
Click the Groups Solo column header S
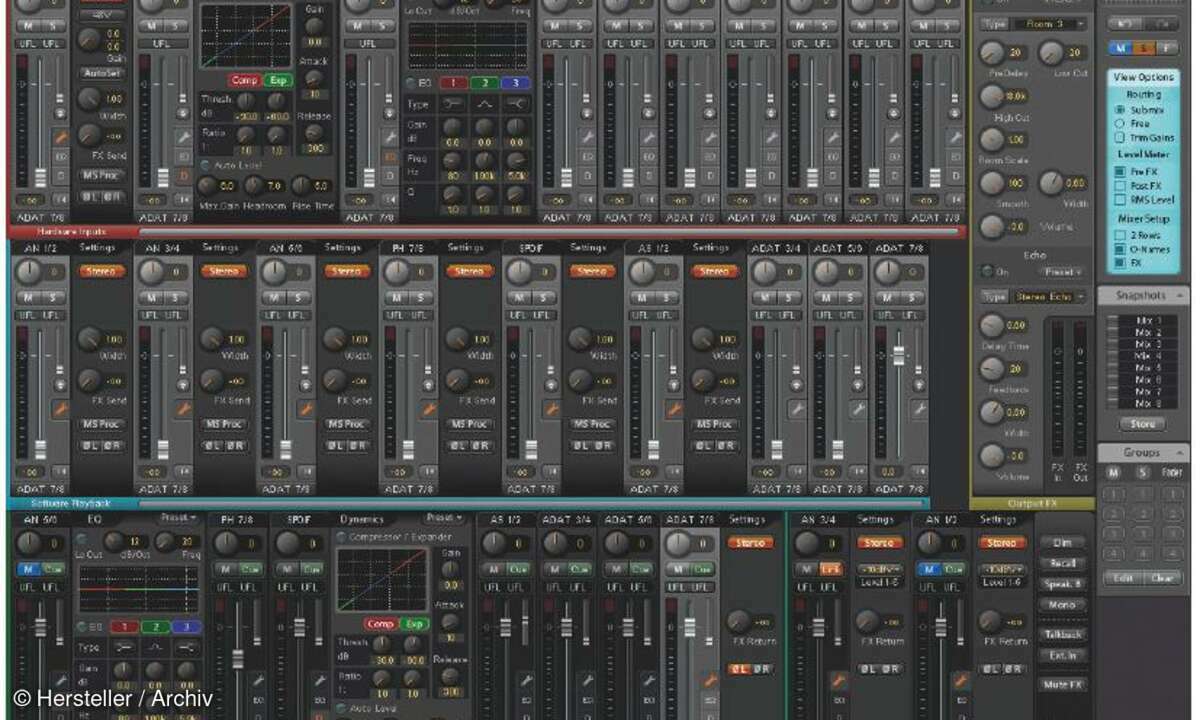click(1142, 472)
